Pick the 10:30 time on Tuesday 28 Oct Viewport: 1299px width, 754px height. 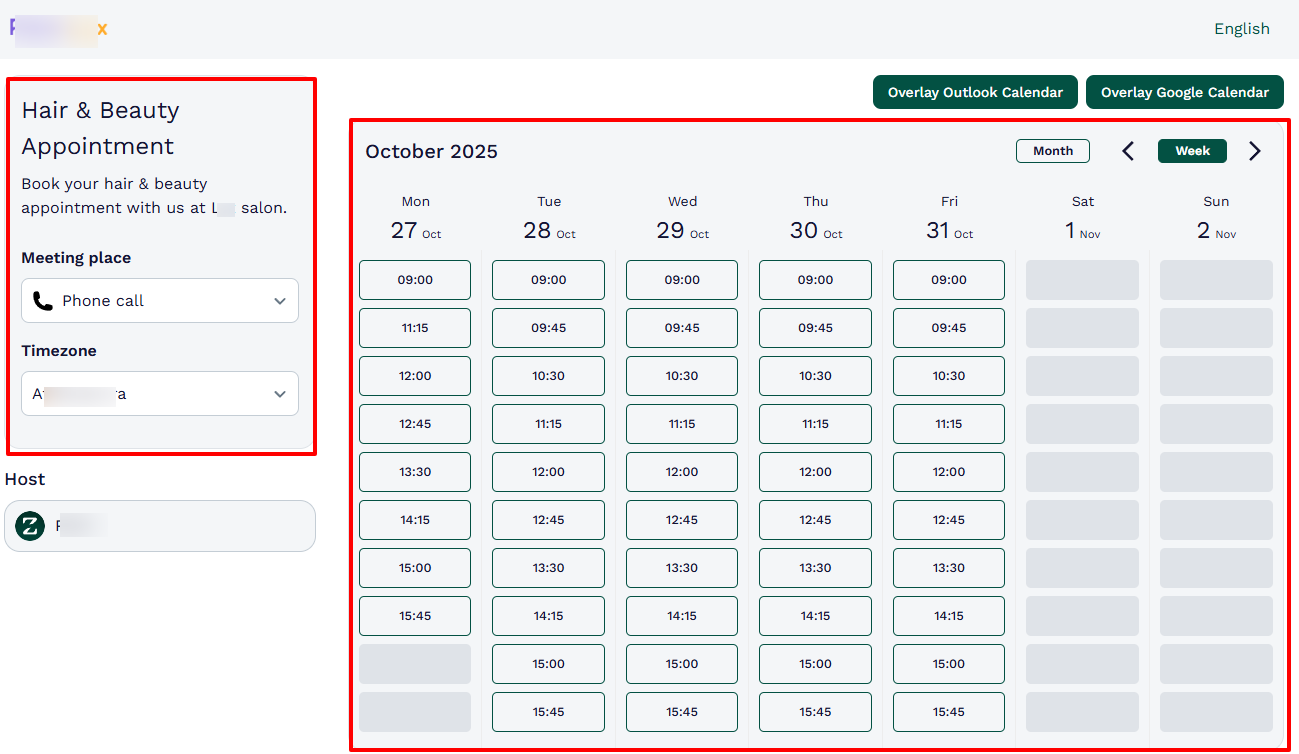pos(548,376)
